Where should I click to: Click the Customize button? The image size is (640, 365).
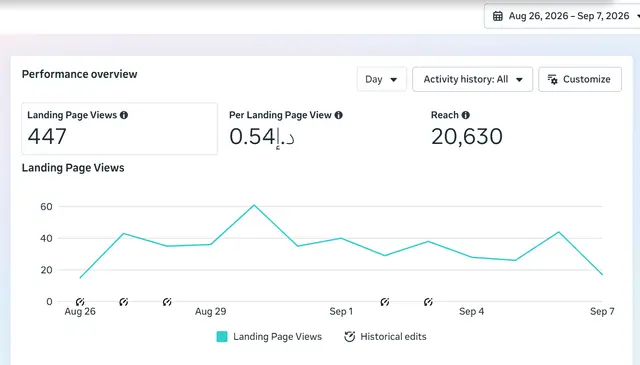tap(580, 79)
